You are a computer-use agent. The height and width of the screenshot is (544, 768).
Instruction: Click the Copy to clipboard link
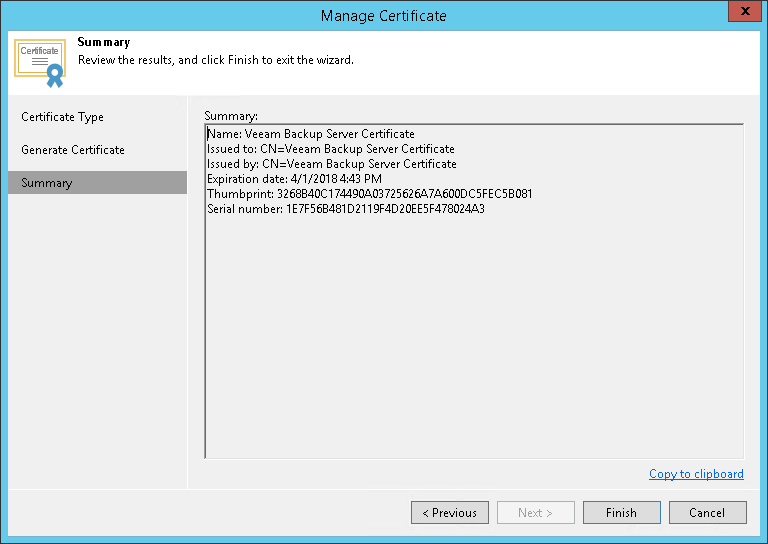696,474
